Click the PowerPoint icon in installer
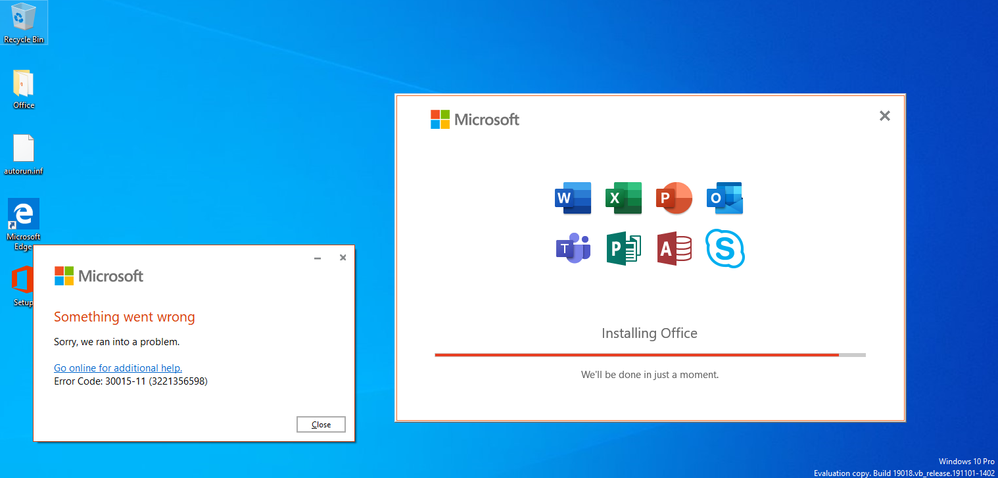 tap(674, 198)
